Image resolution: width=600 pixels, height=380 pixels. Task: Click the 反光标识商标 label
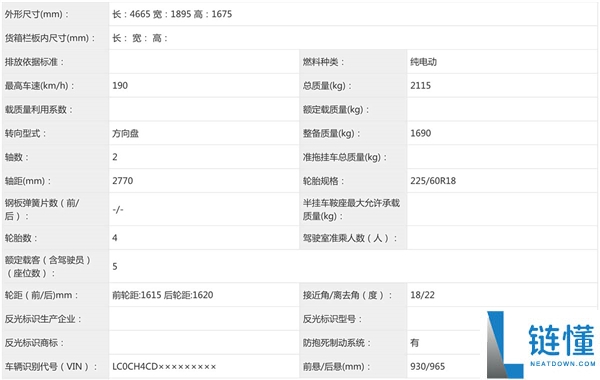34,342
